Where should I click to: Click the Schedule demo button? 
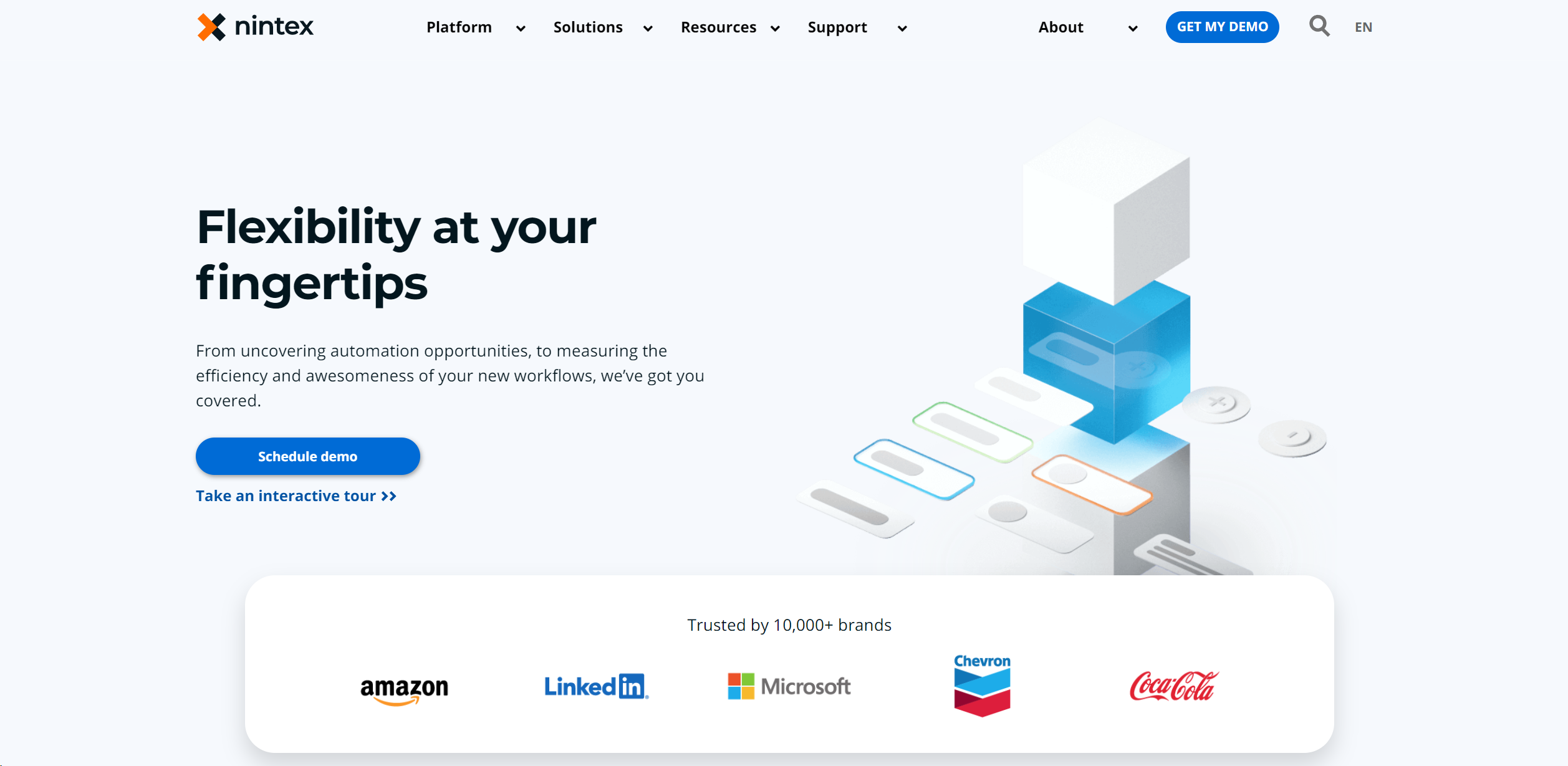[307, 456]
